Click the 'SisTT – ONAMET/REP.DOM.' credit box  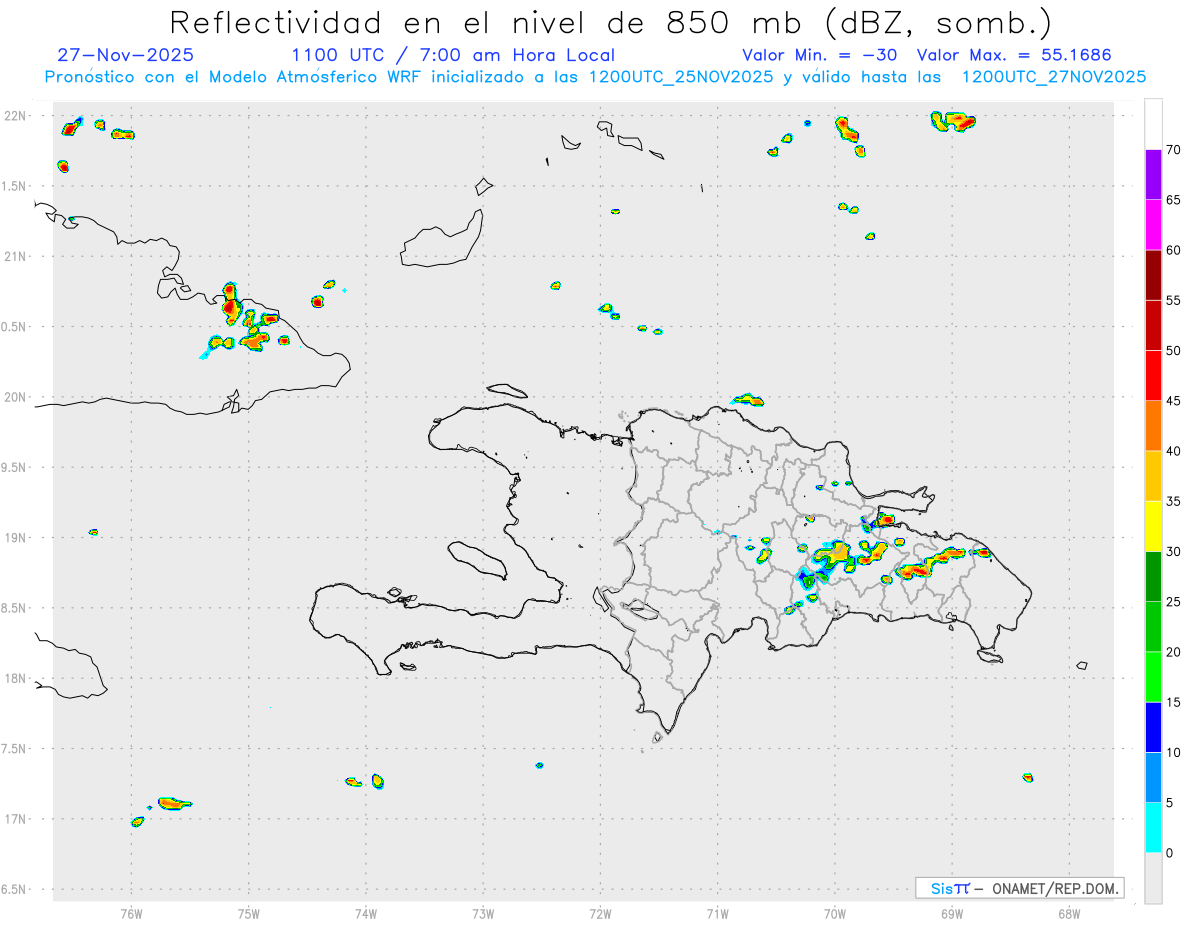pyautogui.click(x=1019, y=888)
